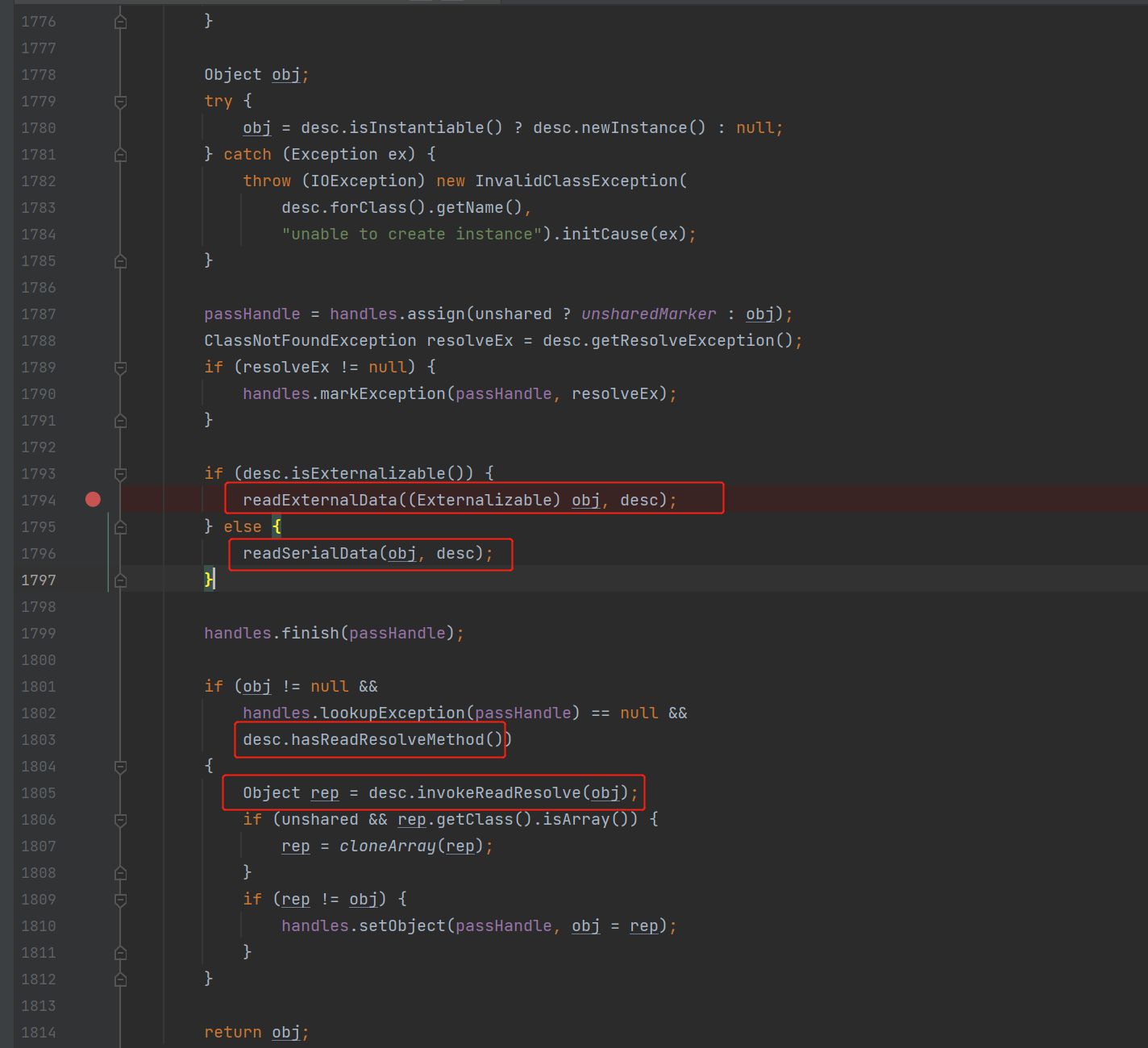Click the getResolveException method call
Image resolution: width=1148 pixels, height=1048 pixels.
coord(683,340)
